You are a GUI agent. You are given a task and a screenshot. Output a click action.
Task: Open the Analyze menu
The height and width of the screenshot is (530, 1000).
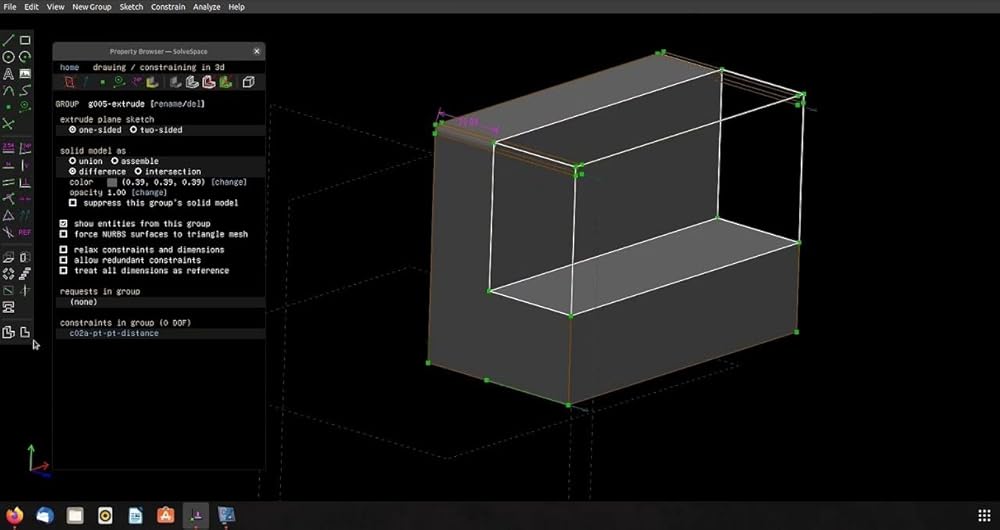click(207, 7)
